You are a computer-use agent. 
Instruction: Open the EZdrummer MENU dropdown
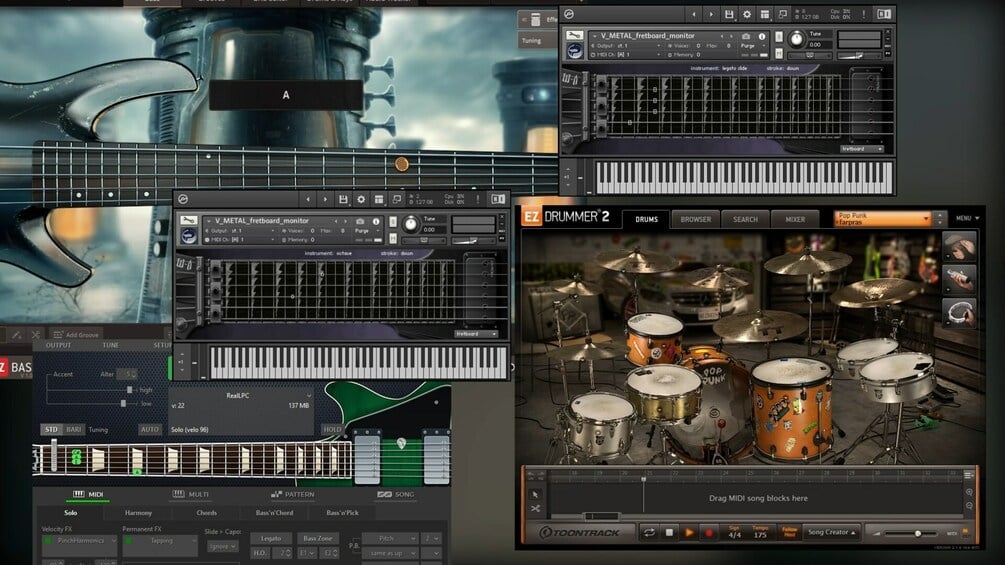pyautogui.click(x=967, y=218)
